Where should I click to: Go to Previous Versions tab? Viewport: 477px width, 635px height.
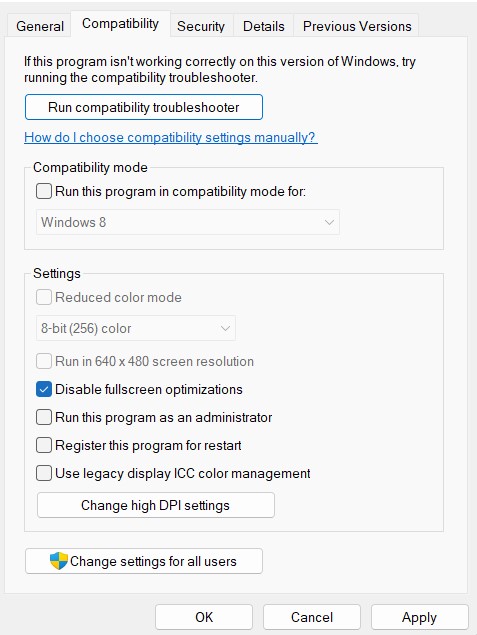point(357,26)
